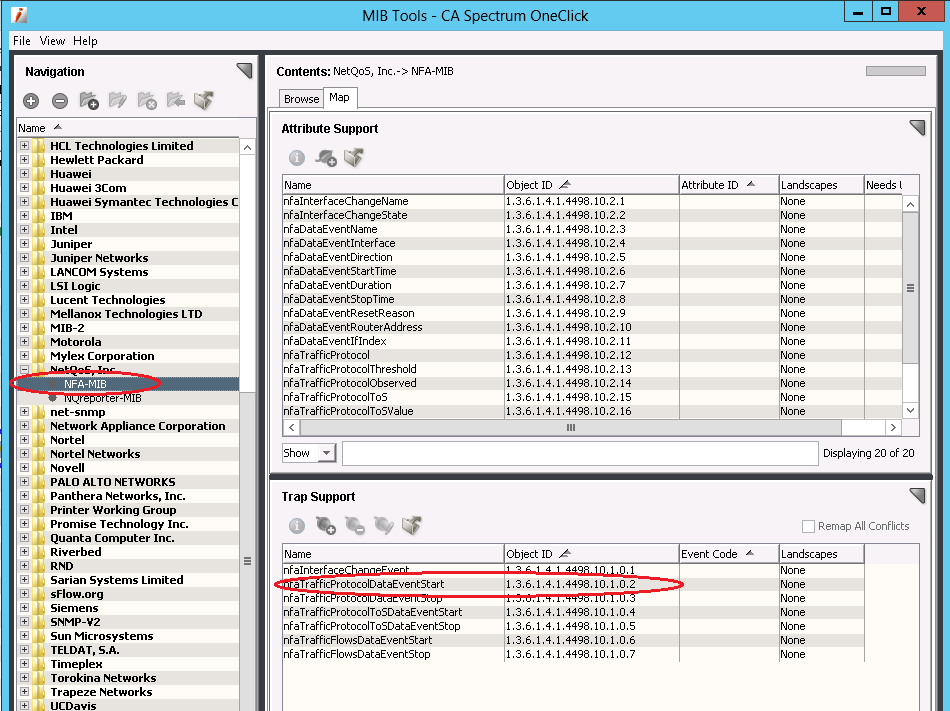950x711 pixels.
Task: Collapse the Attribute Support panel triangle
Action: (917, 128)
